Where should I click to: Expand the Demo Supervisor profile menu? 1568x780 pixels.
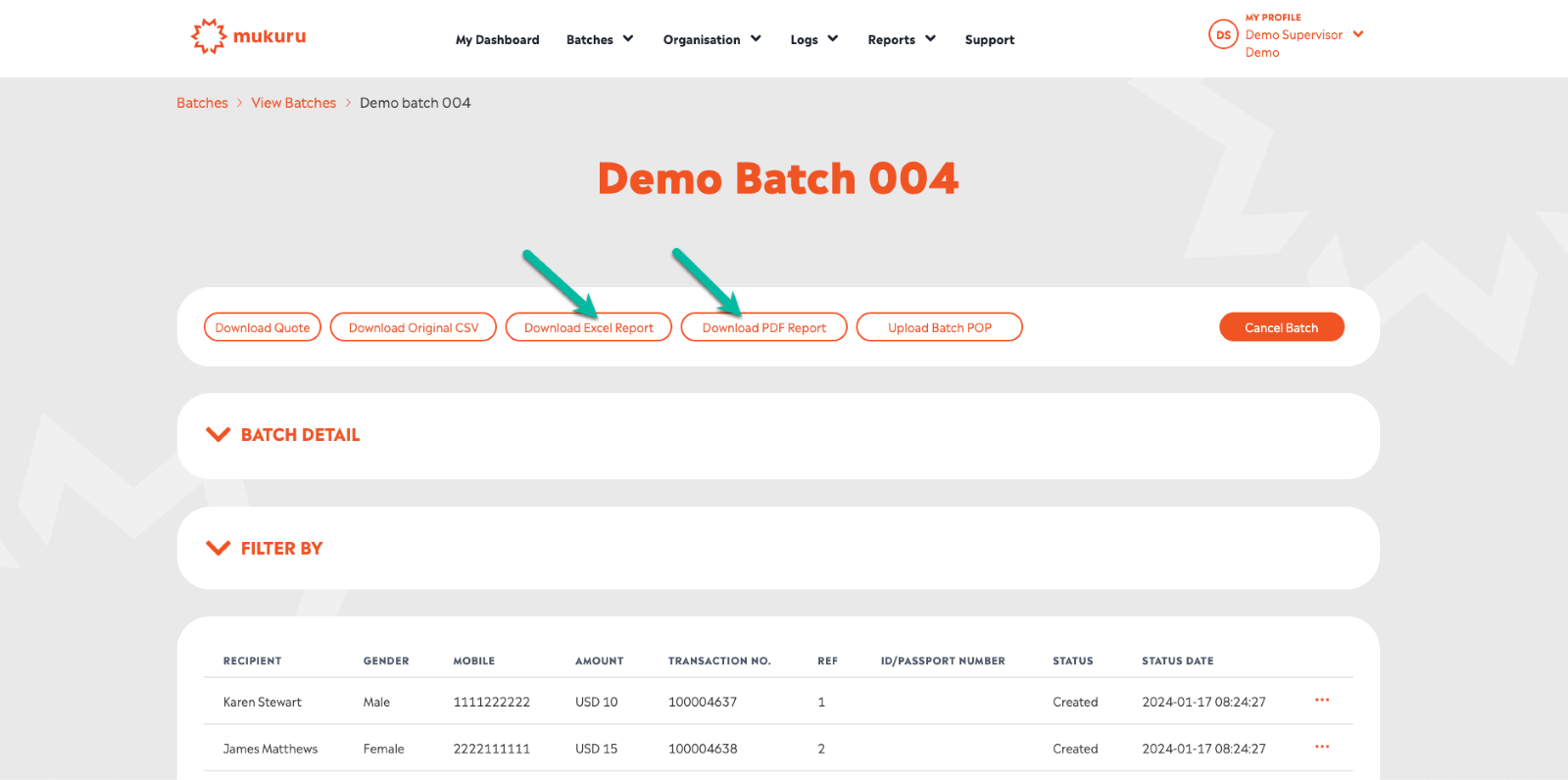click(x=1357, y=34)
